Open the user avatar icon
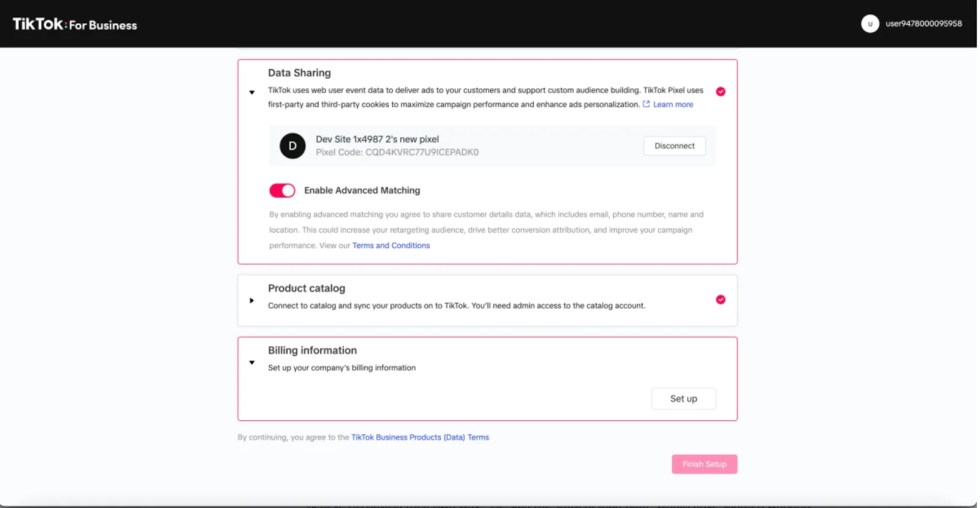This screenshot has width=980, height=508. click(870, 24)
